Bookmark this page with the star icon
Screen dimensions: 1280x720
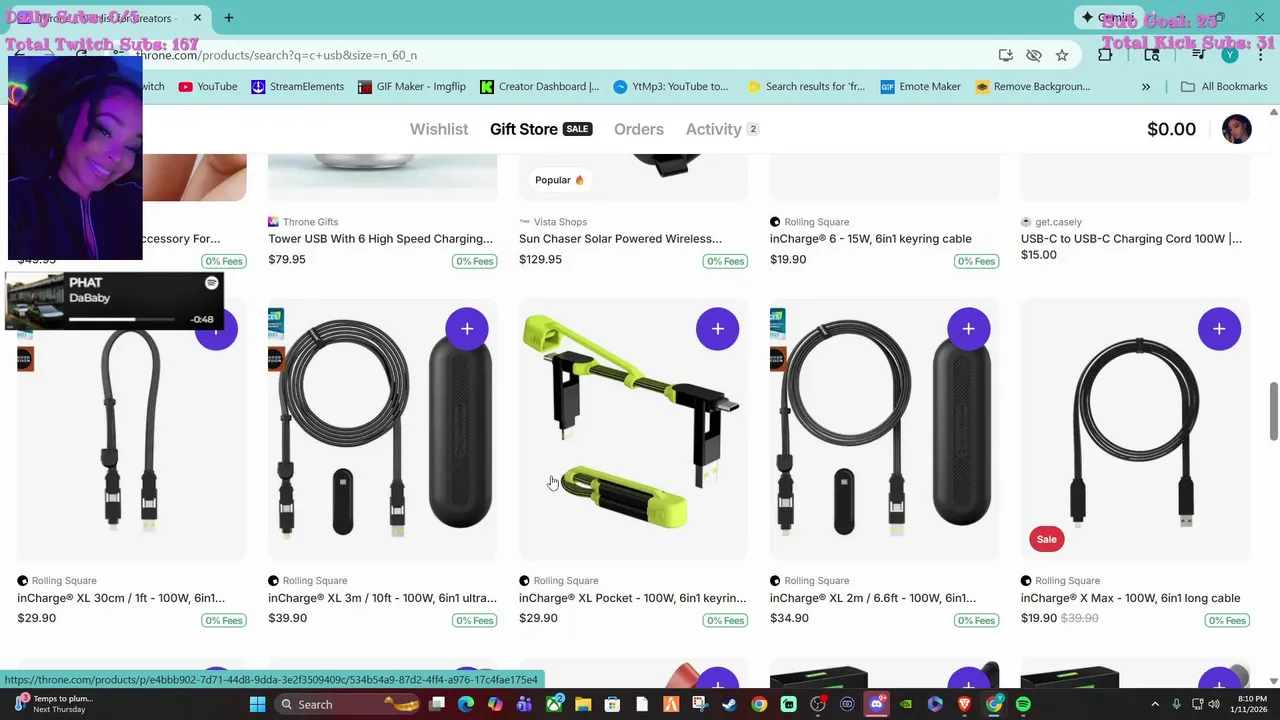coord(1062,55)
